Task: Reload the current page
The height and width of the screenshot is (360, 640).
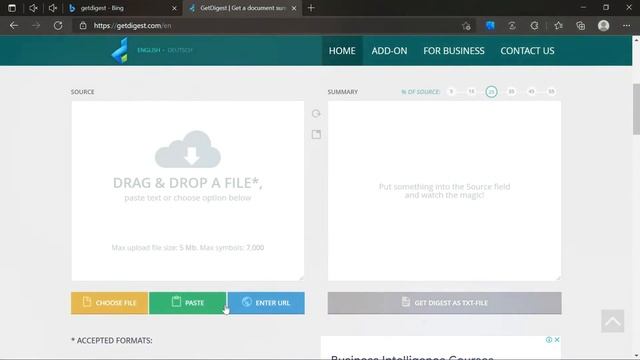Action: pos(58,26)
